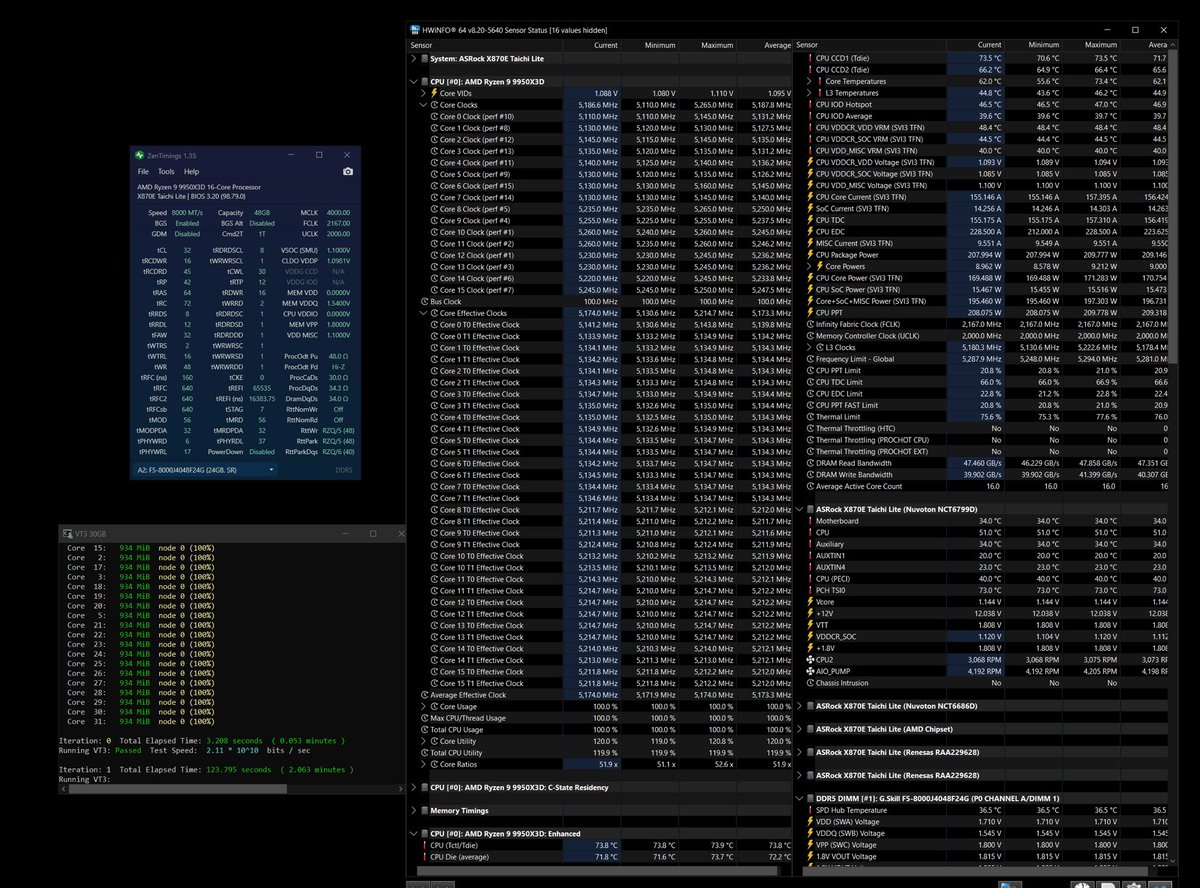The height and width of the screenshot is (888, 1200).
Task: Select the Core VIDs lightning bolt icon
Action: [432, 93]
